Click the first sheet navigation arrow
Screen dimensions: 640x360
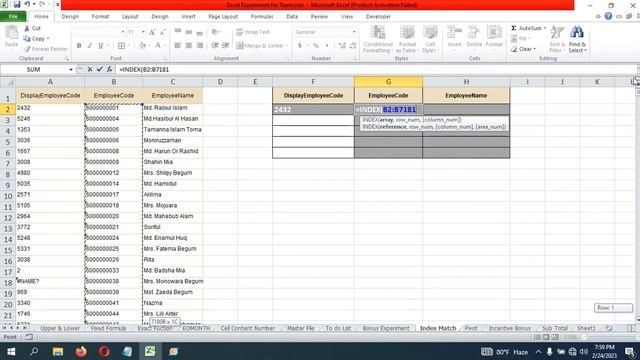click(x=4, y=328)
